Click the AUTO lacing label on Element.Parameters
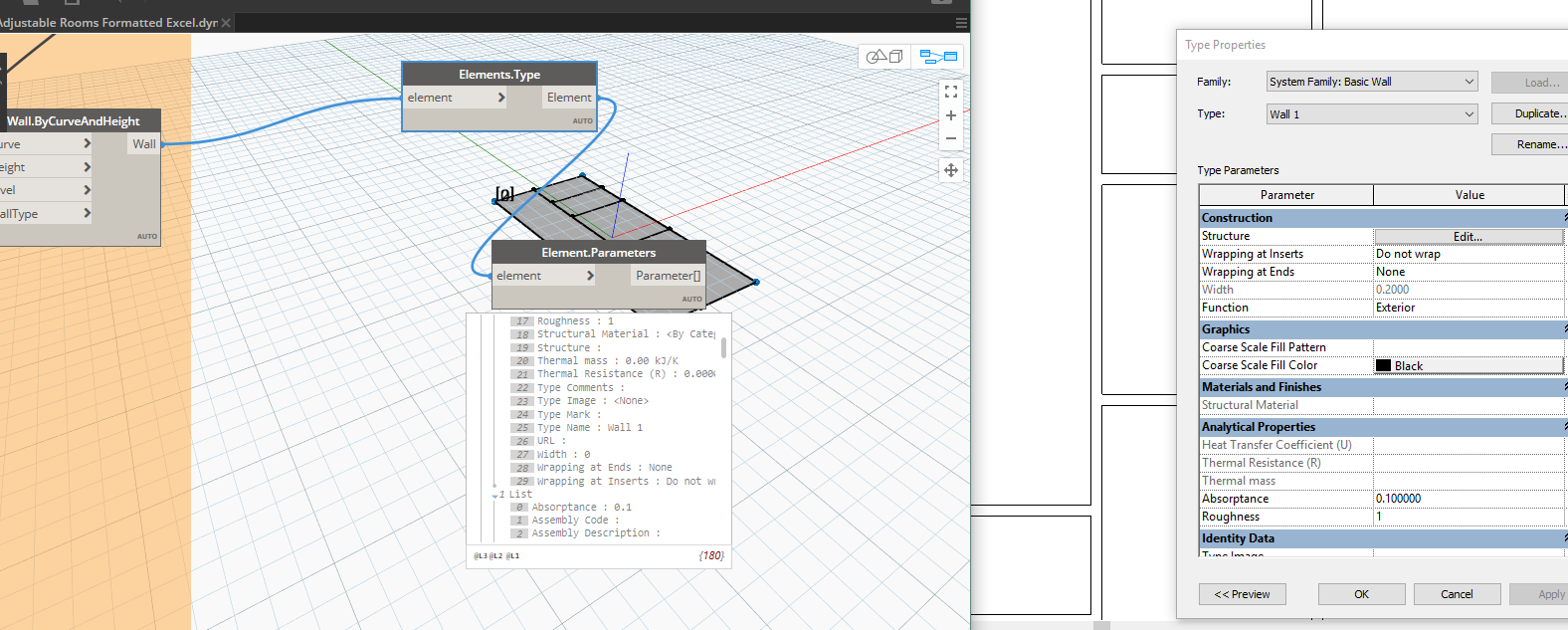The height and width of the screenshot is (630, 1568). pyautogui.click(x=692, y=299)
